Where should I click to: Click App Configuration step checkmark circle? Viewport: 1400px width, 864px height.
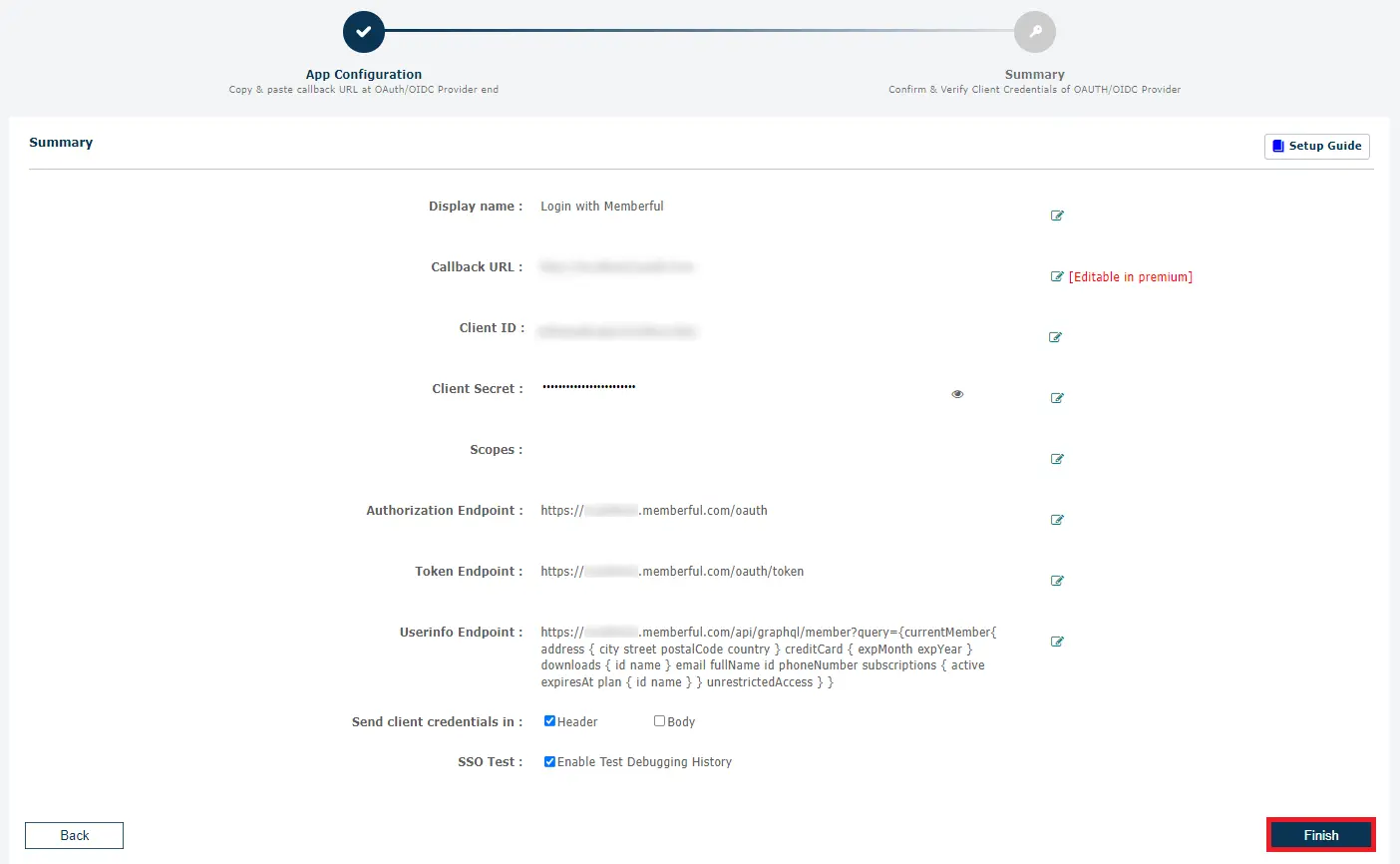364,32
